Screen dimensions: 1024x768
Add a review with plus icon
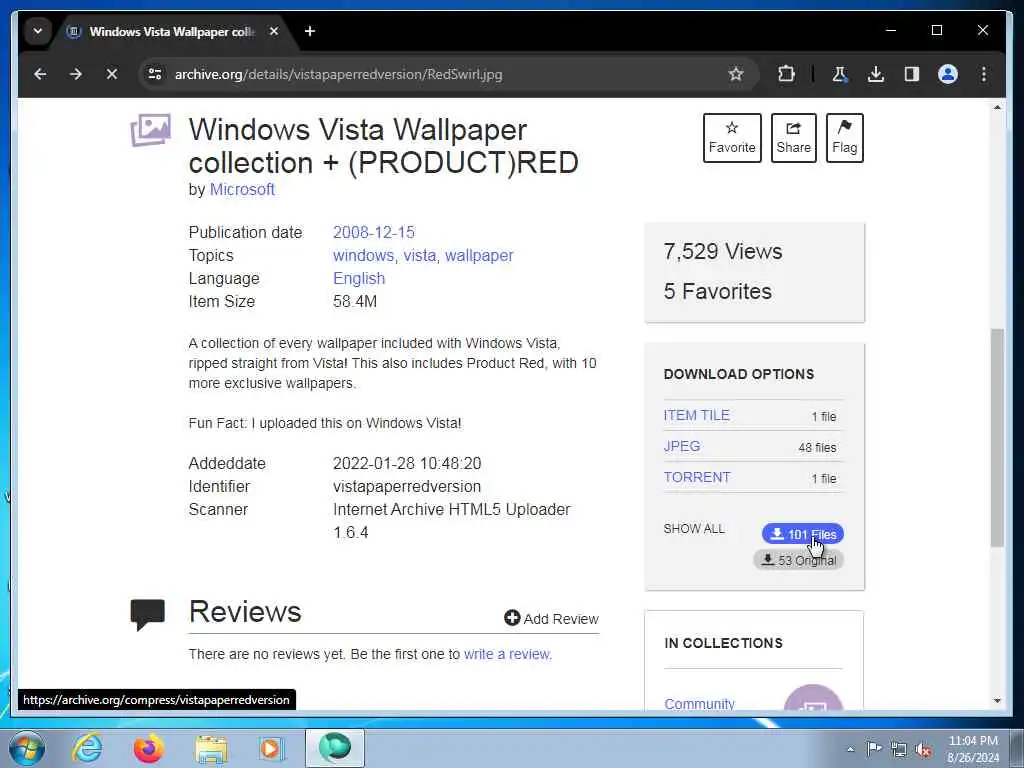pyautogui.click(x=551, y=618)
